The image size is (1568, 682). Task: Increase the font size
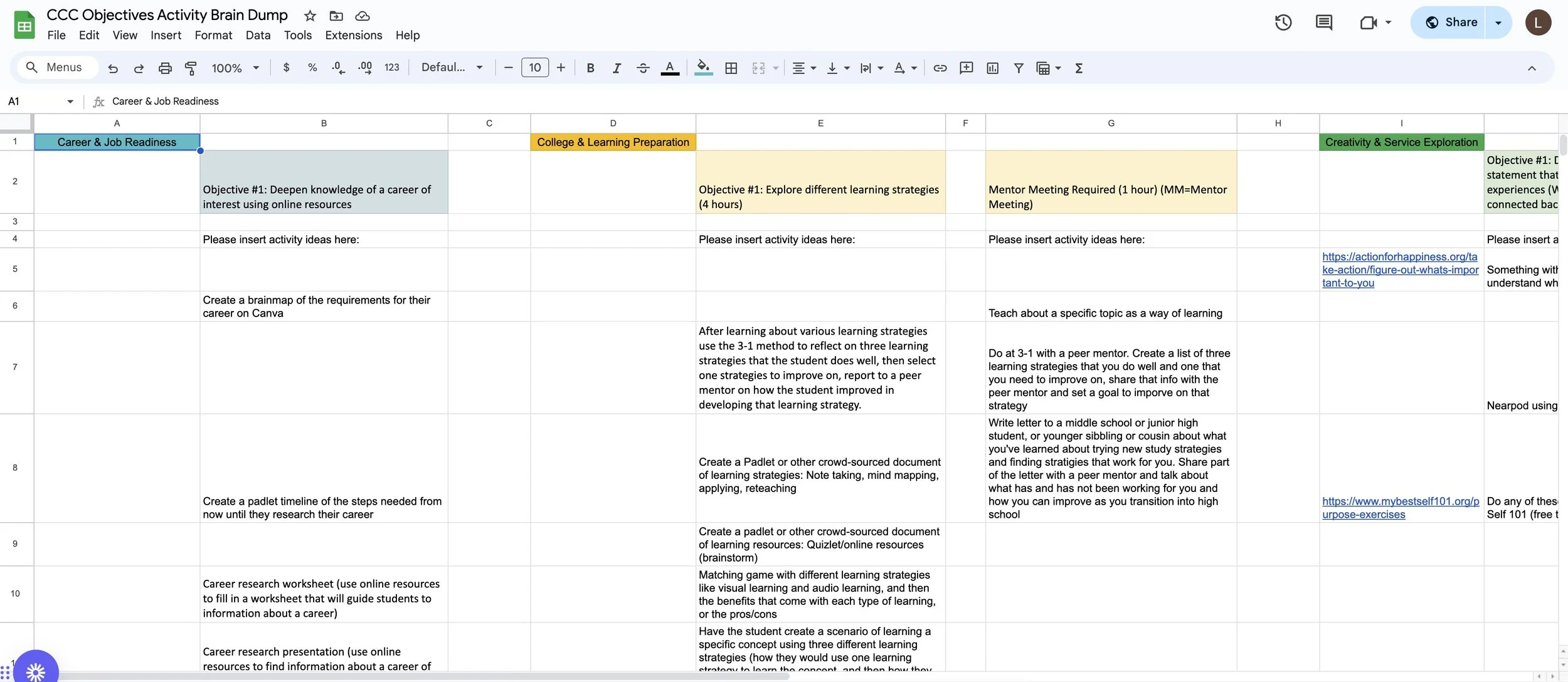(x=561, y=68)
